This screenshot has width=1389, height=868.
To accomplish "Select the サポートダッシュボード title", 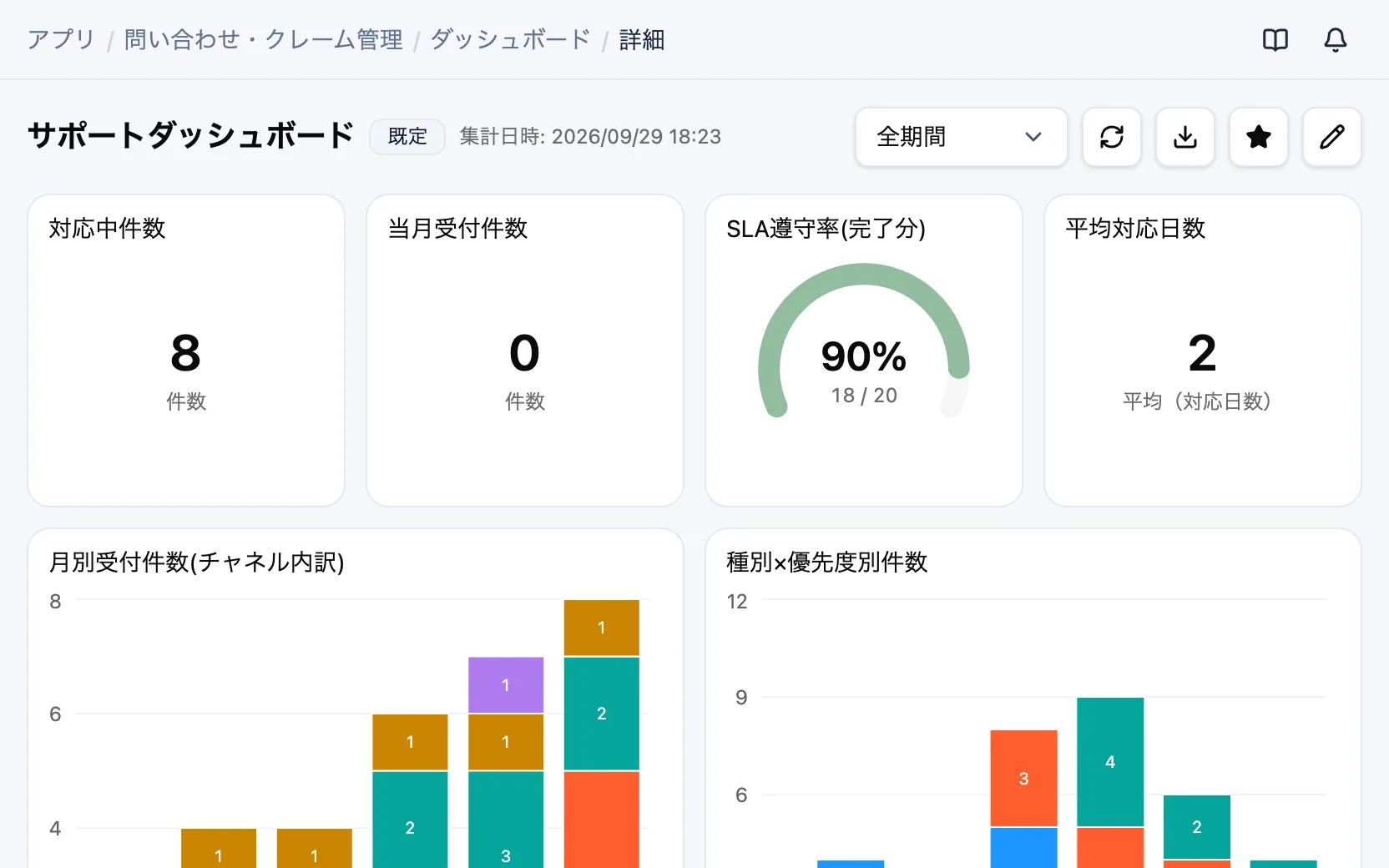I will coord(190,135).
